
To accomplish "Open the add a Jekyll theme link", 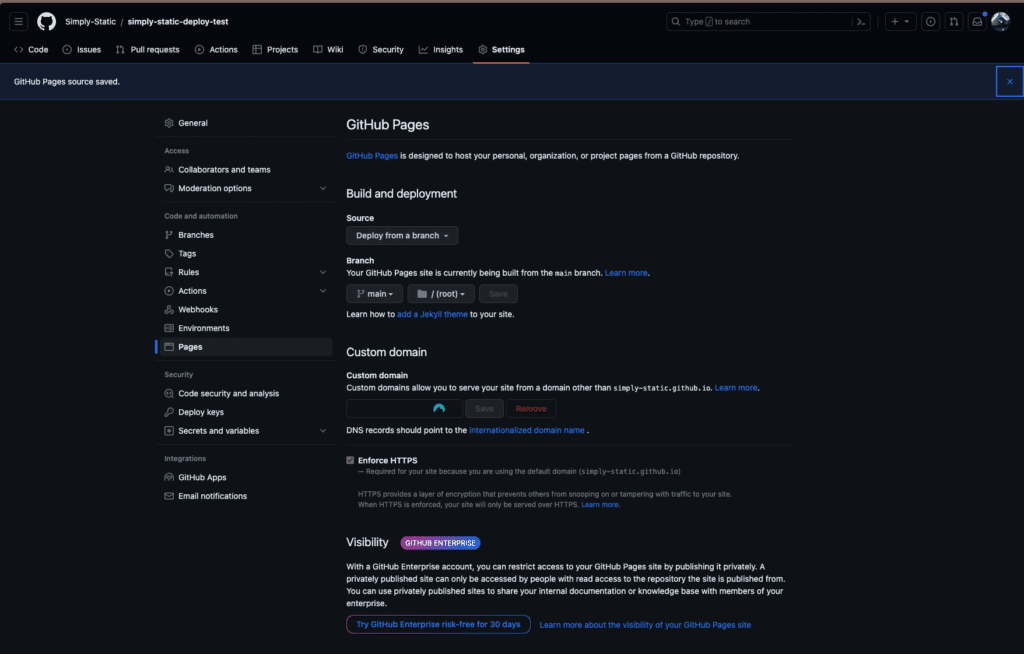I will (432, 314).
